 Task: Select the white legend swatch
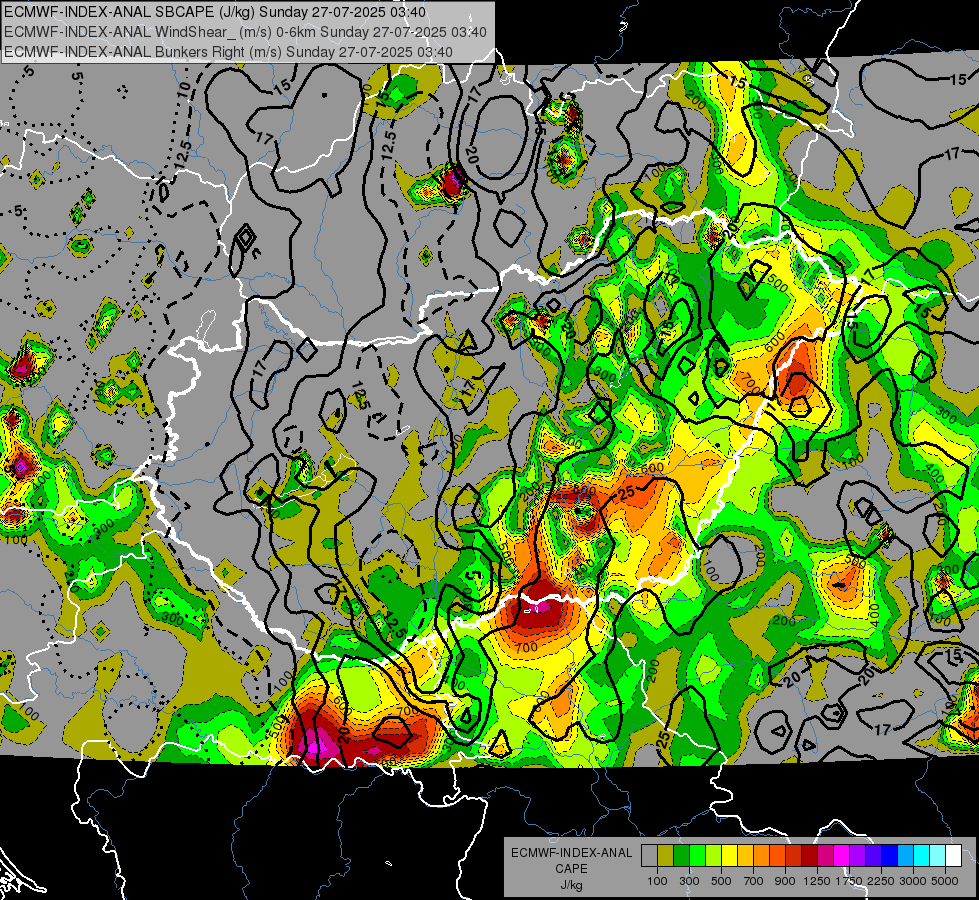coord(953,856)
